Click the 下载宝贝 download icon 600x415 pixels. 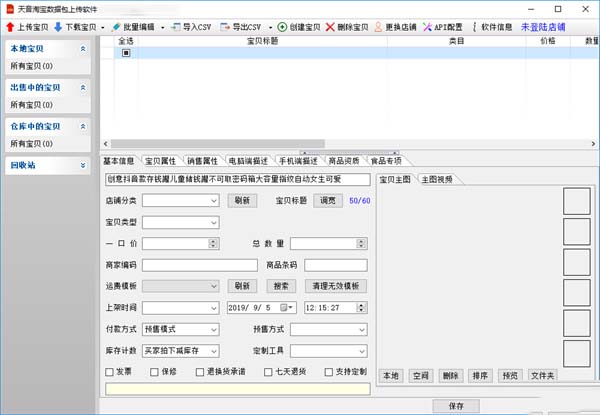[58, 26]
